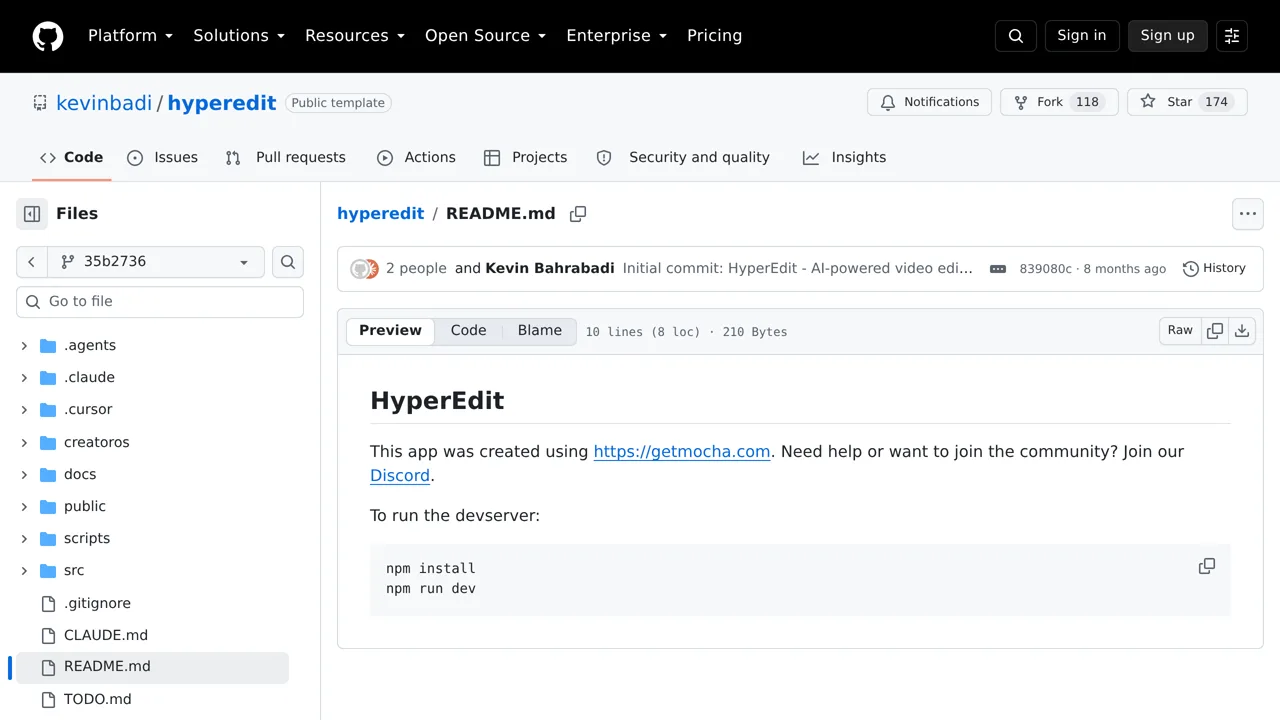Focus the Go to file input
This screenshot has height=720, width=1280.
coord(160,302)
